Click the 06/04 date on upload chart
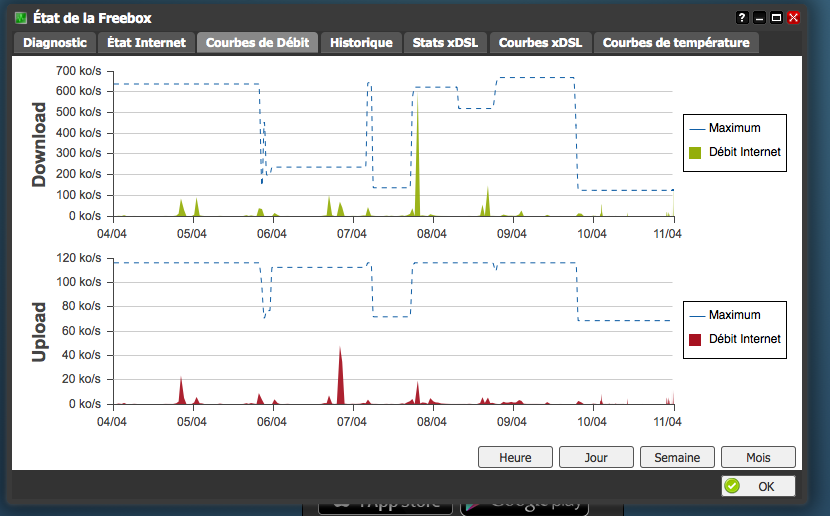Image resolution: width=830 pixels, height=516 pixels. click(272, 422)
